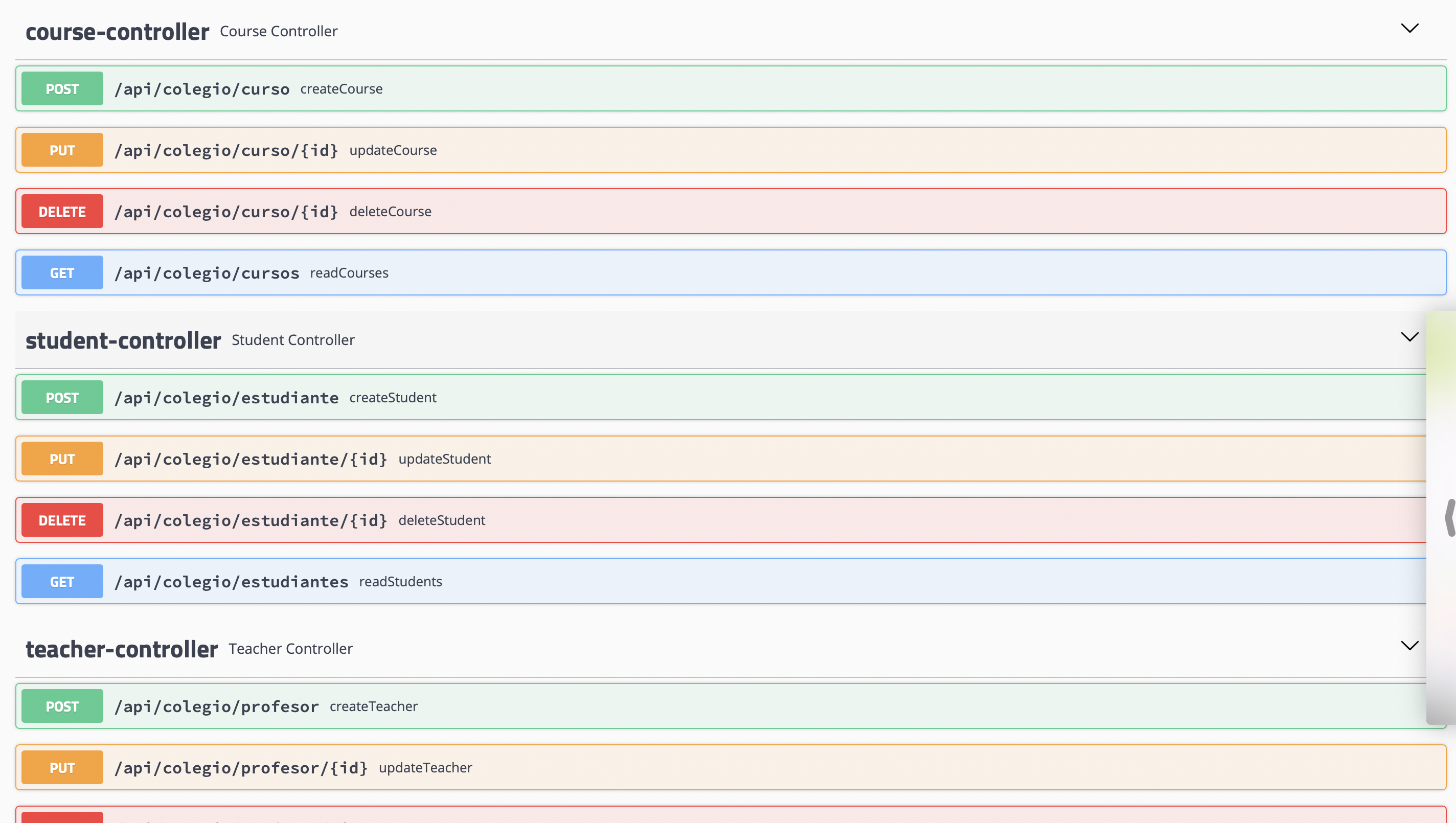Click the GET badge for readStudents
This screenshot has width=1456, height=823.
click(x=62, y=581)
